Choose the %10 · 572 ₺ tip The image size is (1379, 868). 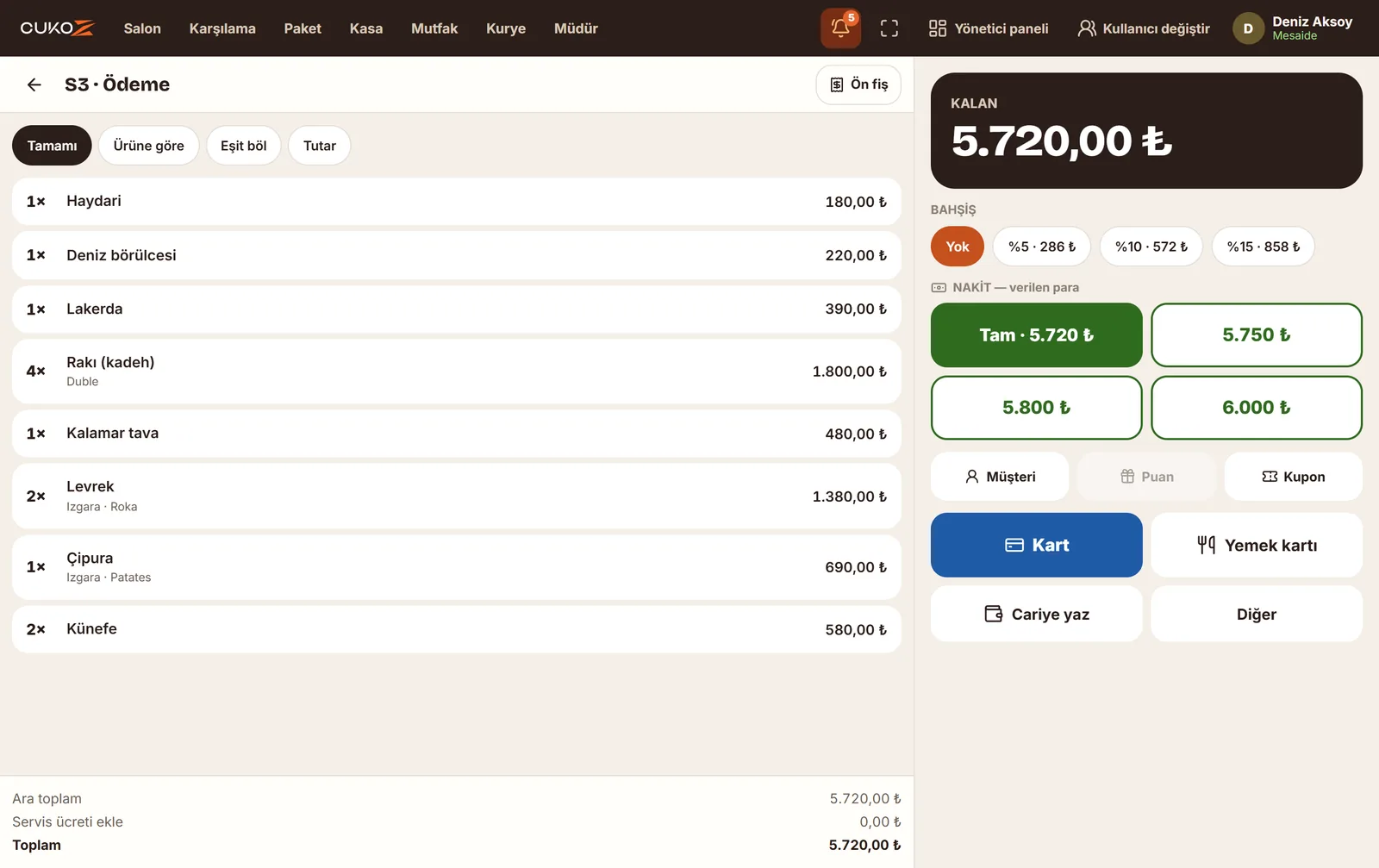[1151, 247]
